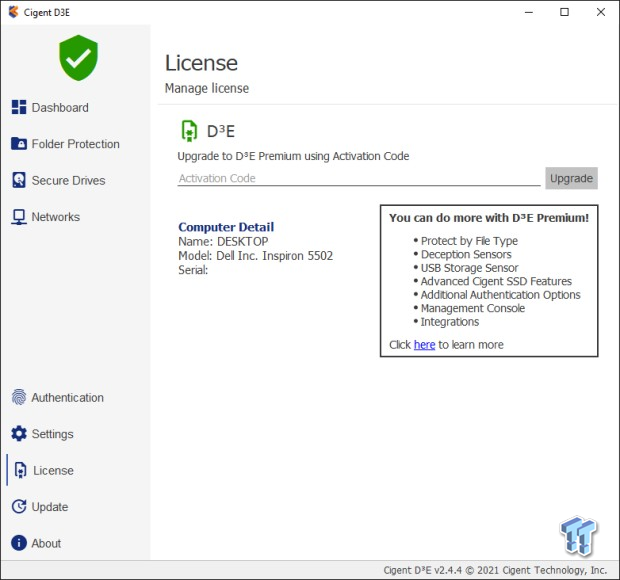Click the version text 'Cigent D³E v2.4.4' footer
Viewport: 620px width, 580px height.
[x=423, y=570]
